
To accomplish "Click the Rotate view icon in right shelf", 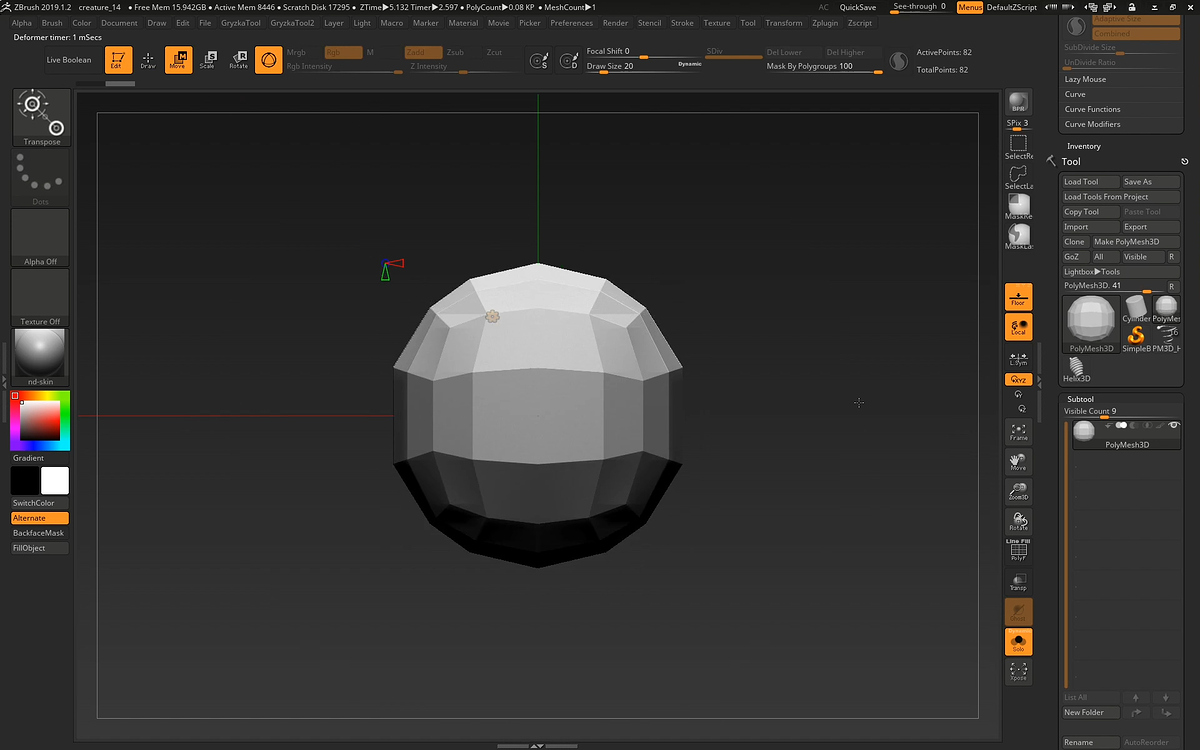I will pyautogui.click(x=1018, y=522).
